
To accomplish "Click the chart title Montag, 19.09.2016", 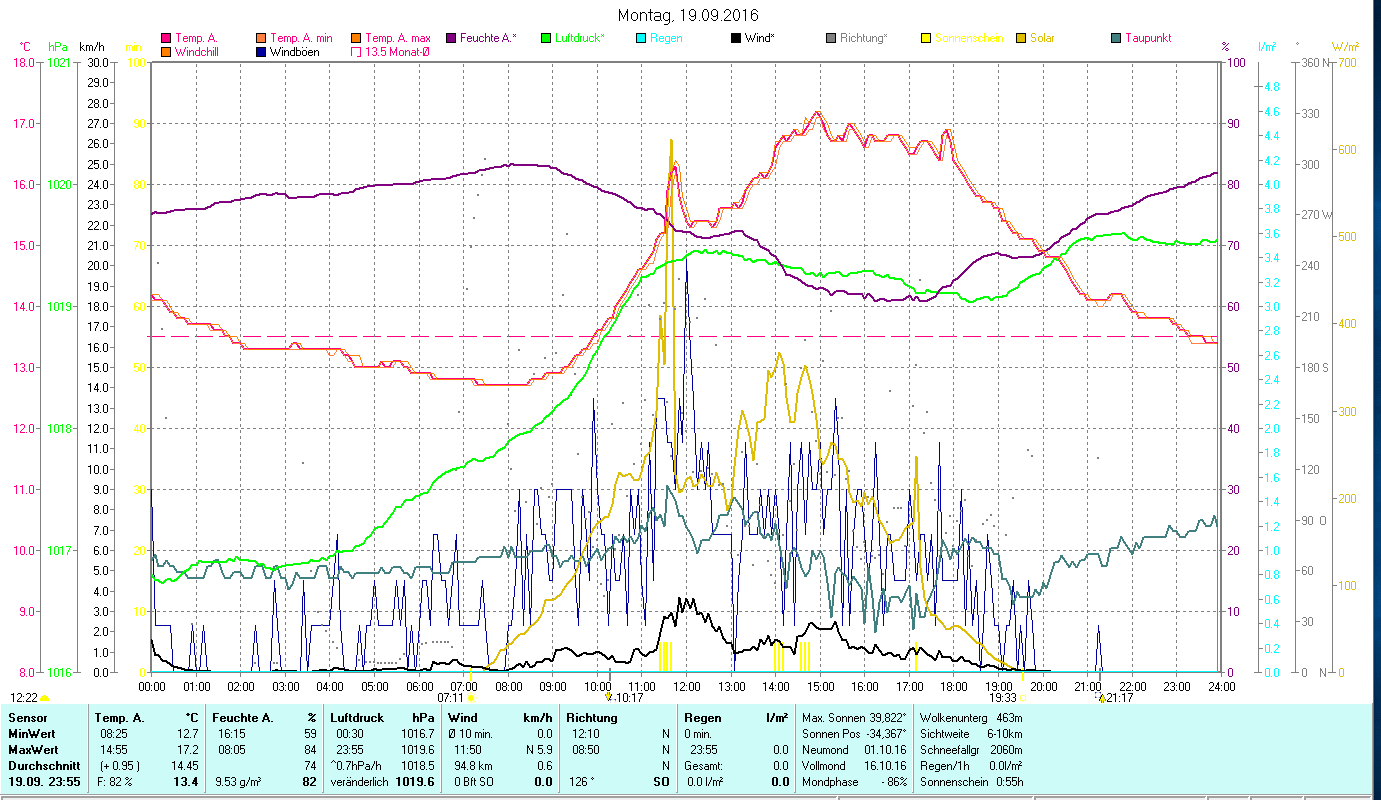I will click(x=688, y=15).
